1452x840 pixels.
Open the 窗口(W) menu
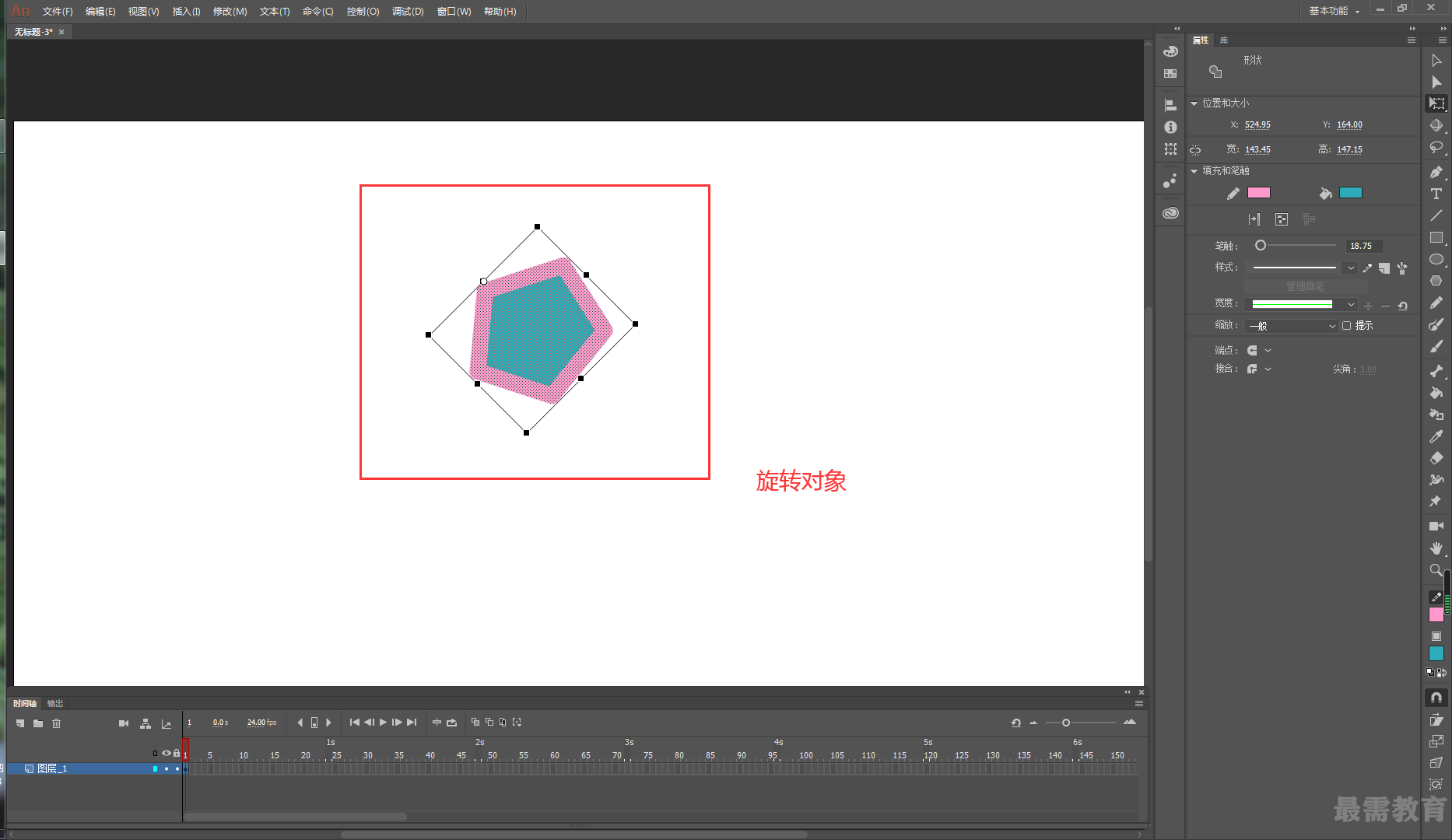[x=454, y=11]
